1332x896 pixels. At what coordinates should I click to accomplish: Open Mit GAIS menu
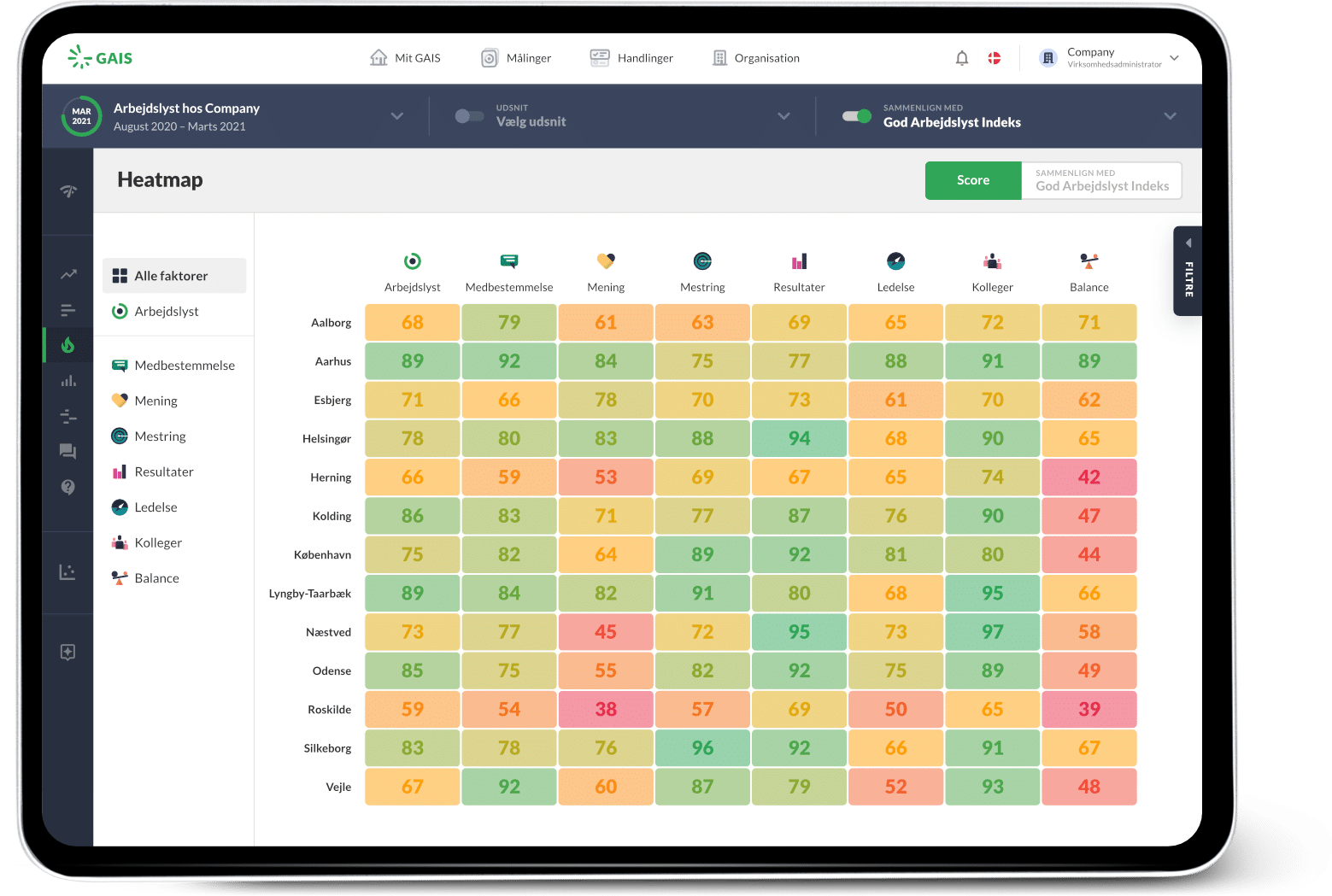point(405,58)
